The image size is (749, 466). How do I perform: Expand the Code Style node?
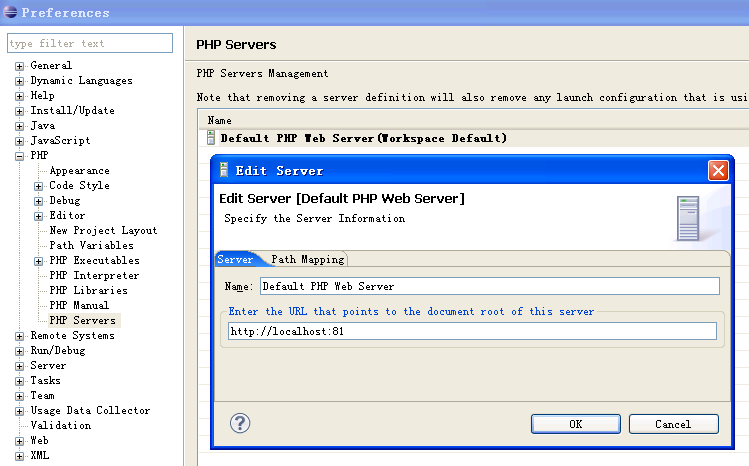[38, 186]
